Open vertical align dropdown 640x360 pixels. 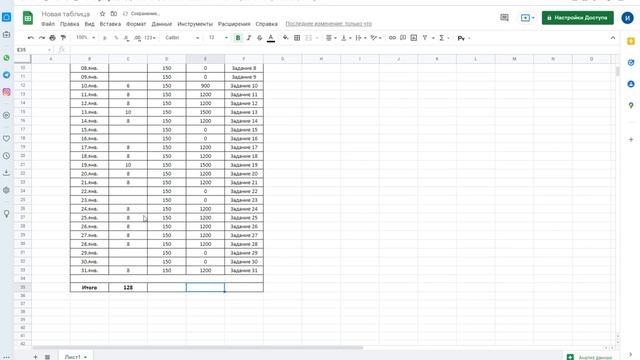(x=346, y=38)
